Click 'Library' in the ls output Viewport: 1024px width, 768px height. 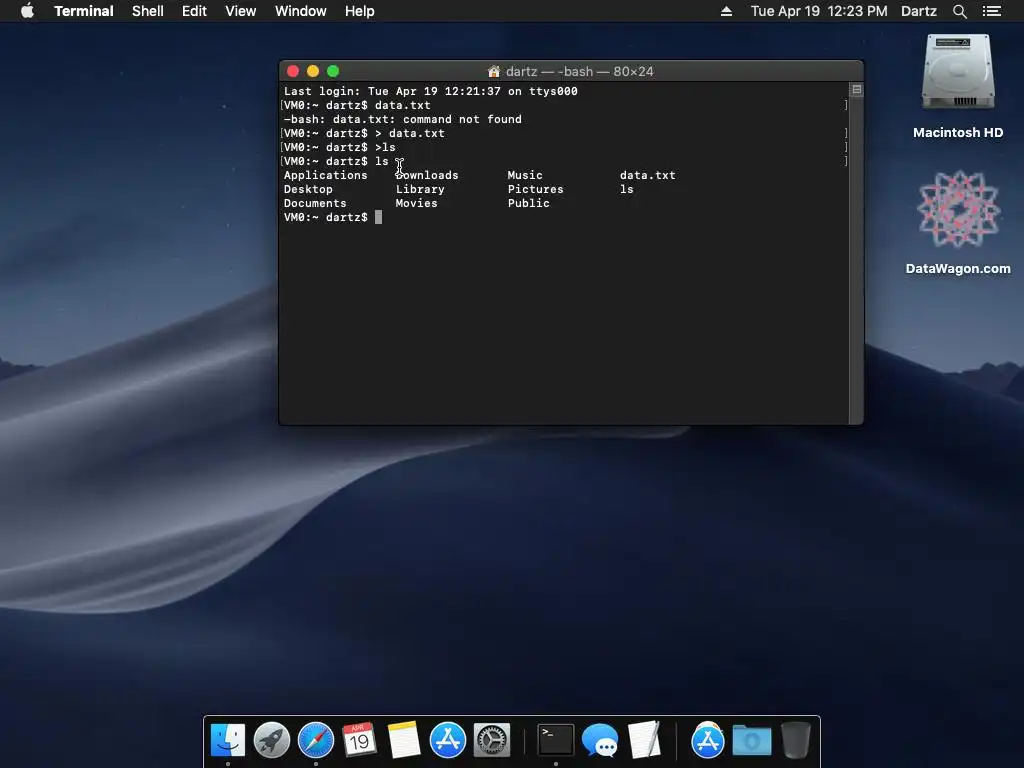point(420,189)
